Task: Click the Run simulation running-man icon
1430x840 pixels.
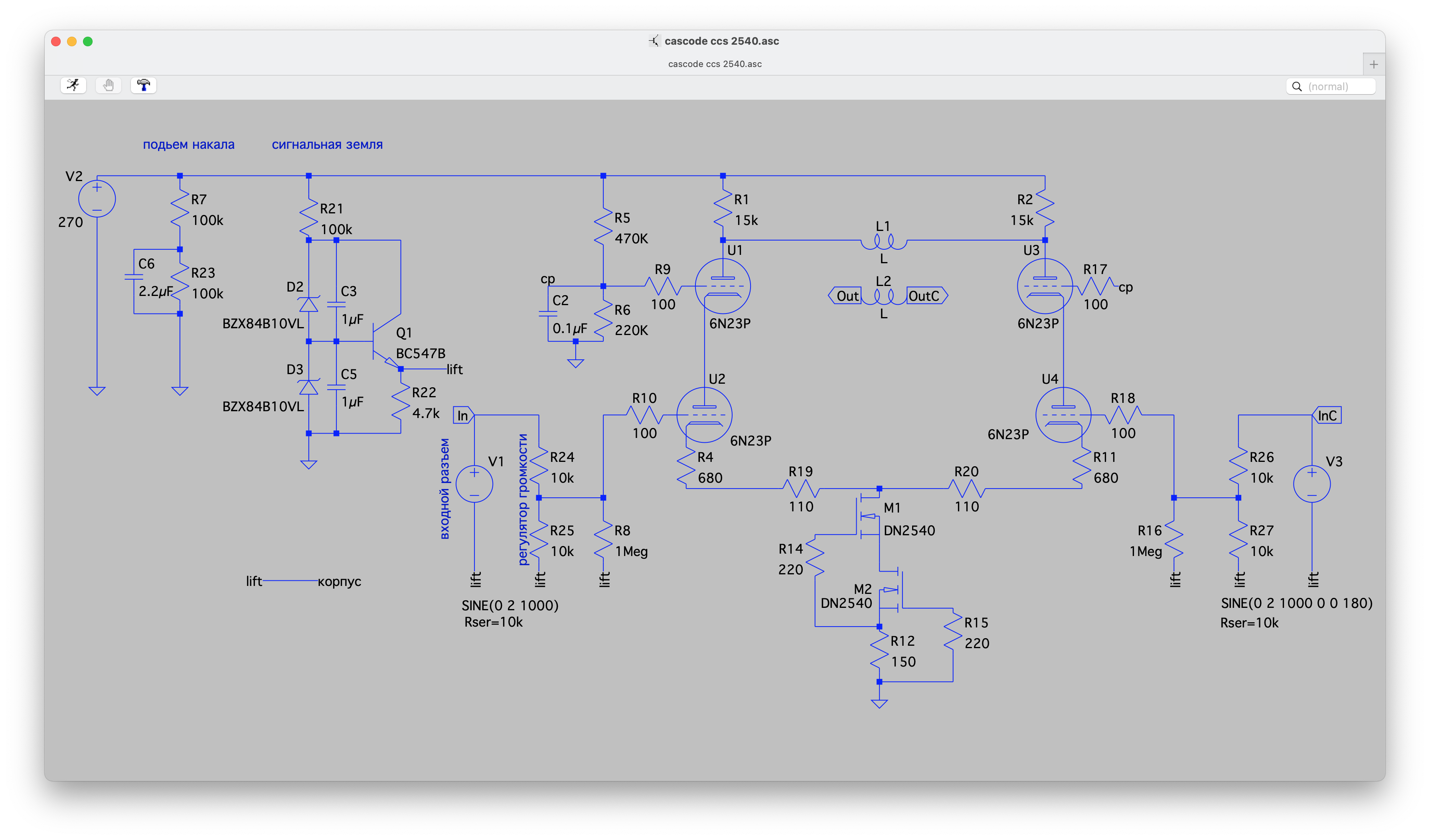Action: 73,86
